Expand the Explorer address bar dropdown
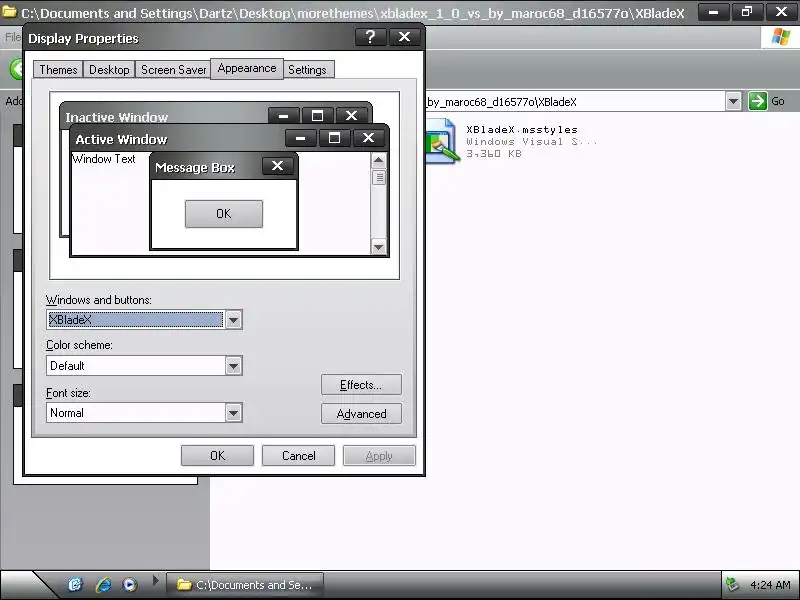This screenshot has width=800, height=600. click(x=733, y=101)
